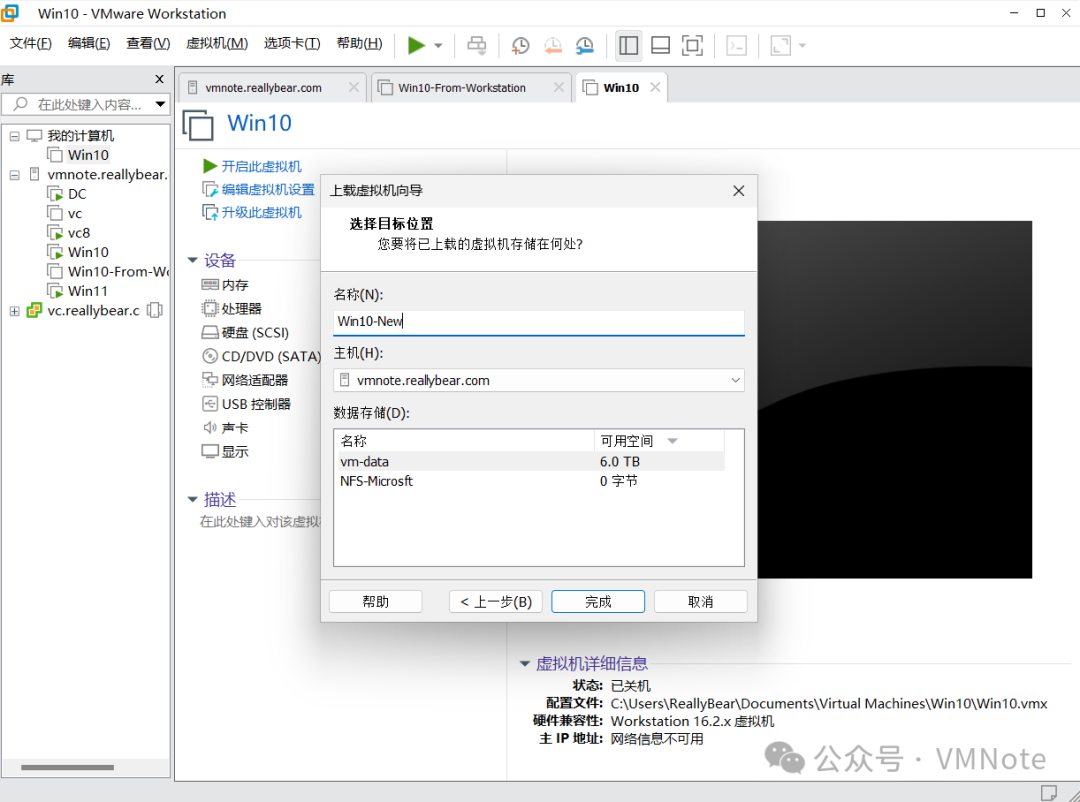Click the 完成 button
1080x802 pixels.
(x=598, y=602)
